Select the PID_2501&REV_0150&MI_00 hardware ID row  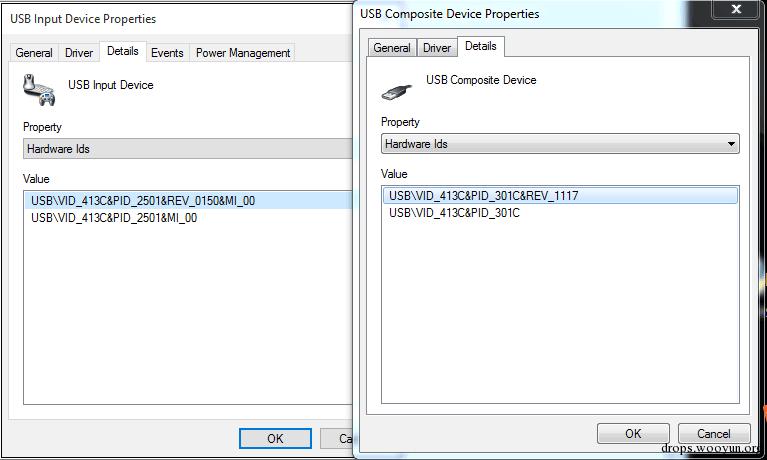pos(143,201)
